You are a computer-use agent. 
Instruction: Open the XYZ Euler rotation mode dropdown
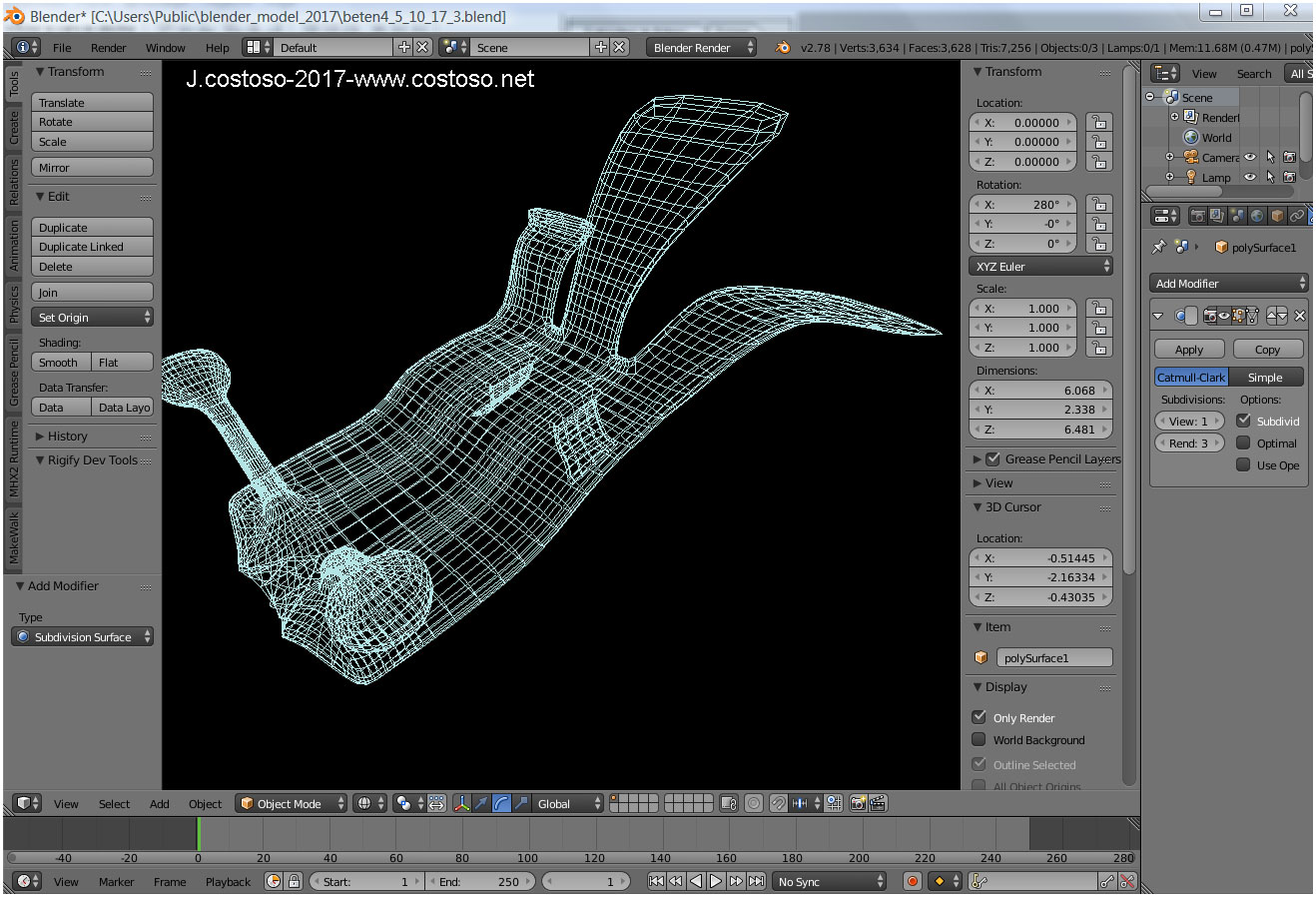pyautogui.click(x=1040, y=267)
